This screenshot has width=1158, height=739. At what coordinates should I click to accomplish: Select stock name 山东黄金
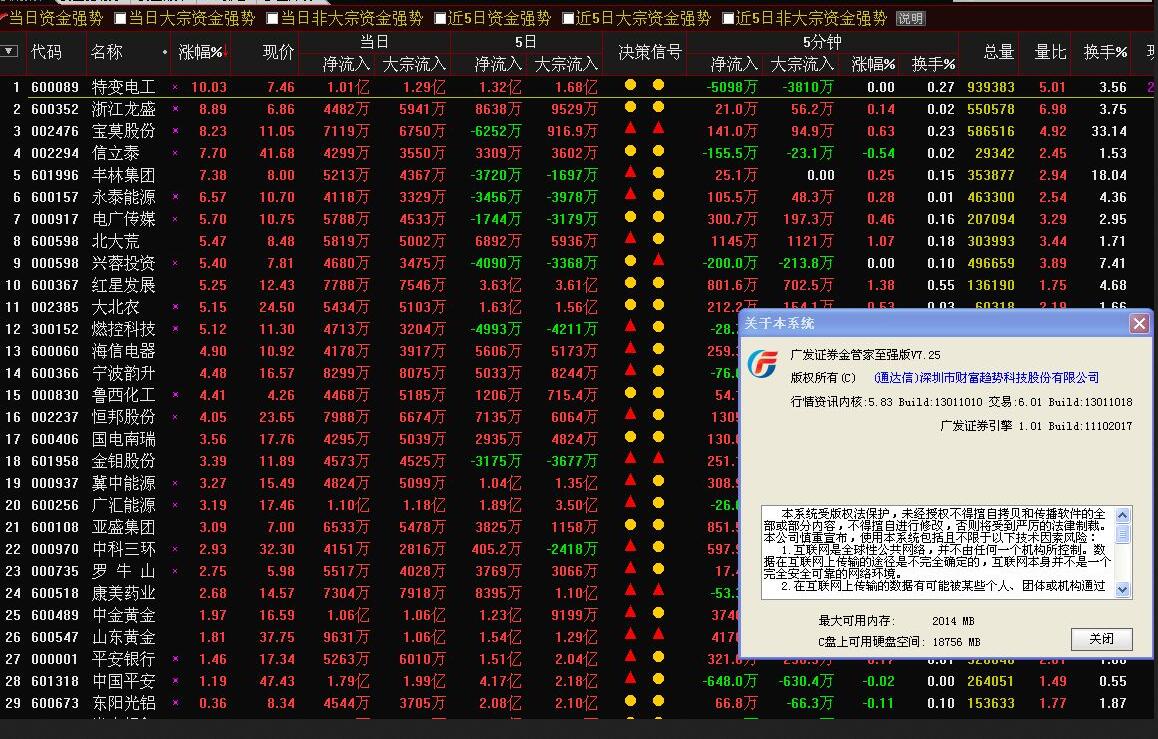point(123,637)
